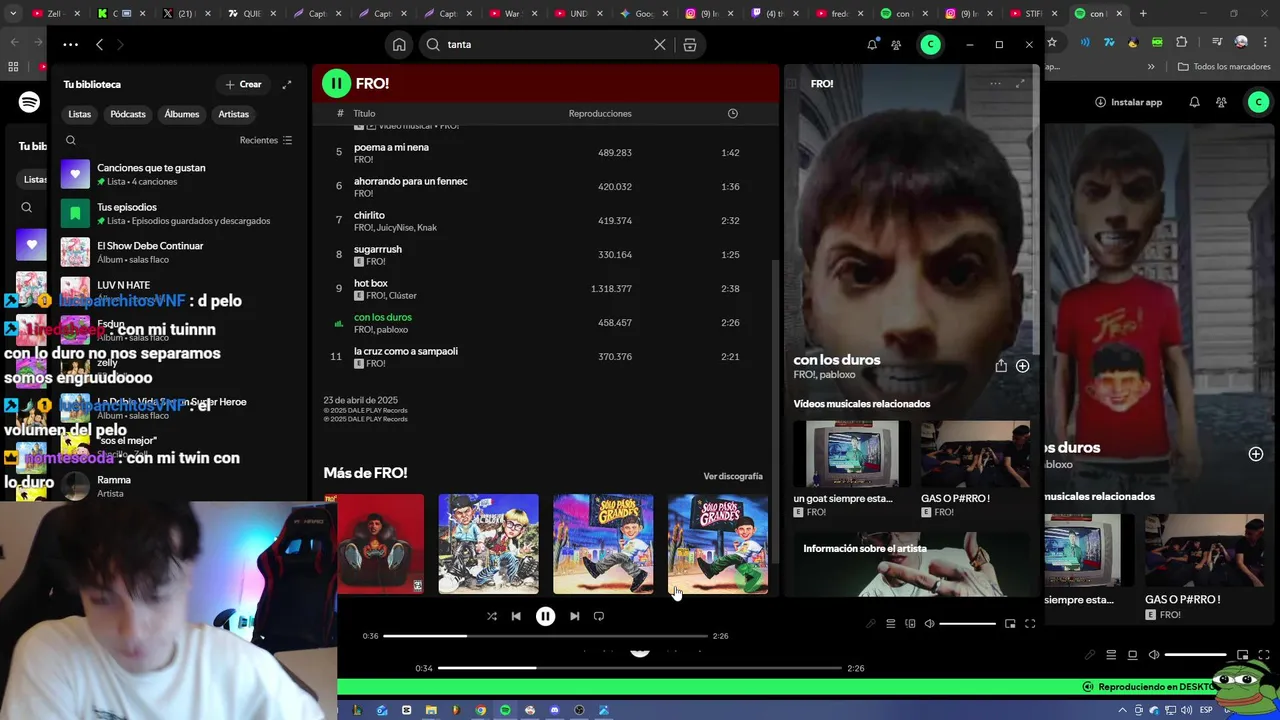The image size is (1280, 720).
Task: Open the second album cover under Más de FRO!
Action: pos(488,544)
